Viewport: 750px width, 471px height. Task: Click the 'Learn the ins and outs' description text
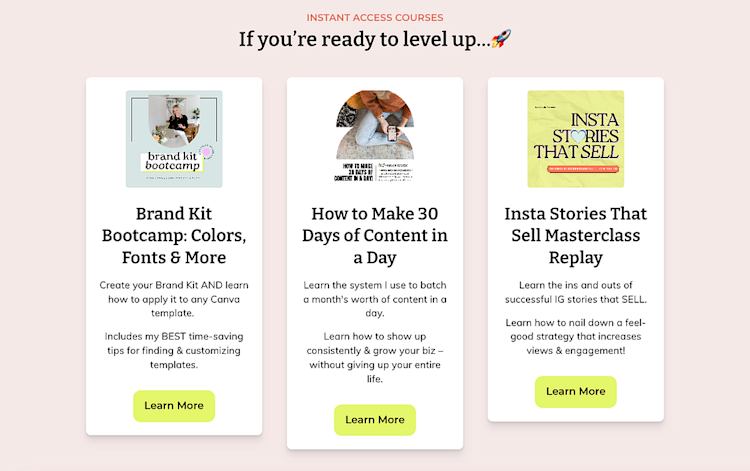[575, 292]
